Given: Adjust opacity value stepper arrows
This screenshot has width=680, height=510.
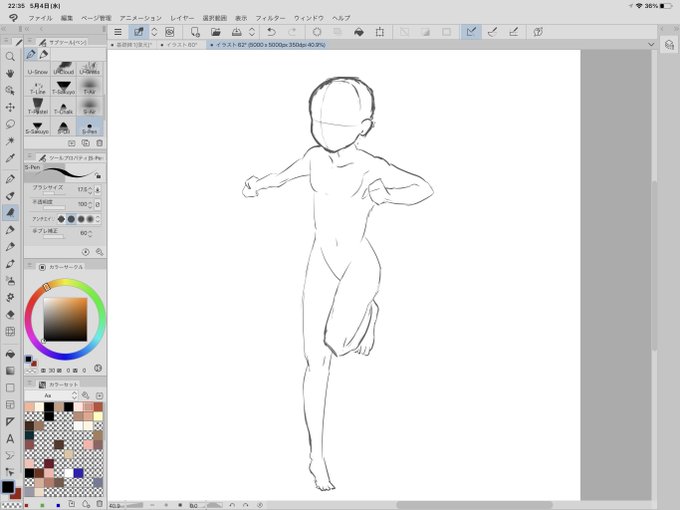Looking at the screenshot, I should tap(90, 204).
